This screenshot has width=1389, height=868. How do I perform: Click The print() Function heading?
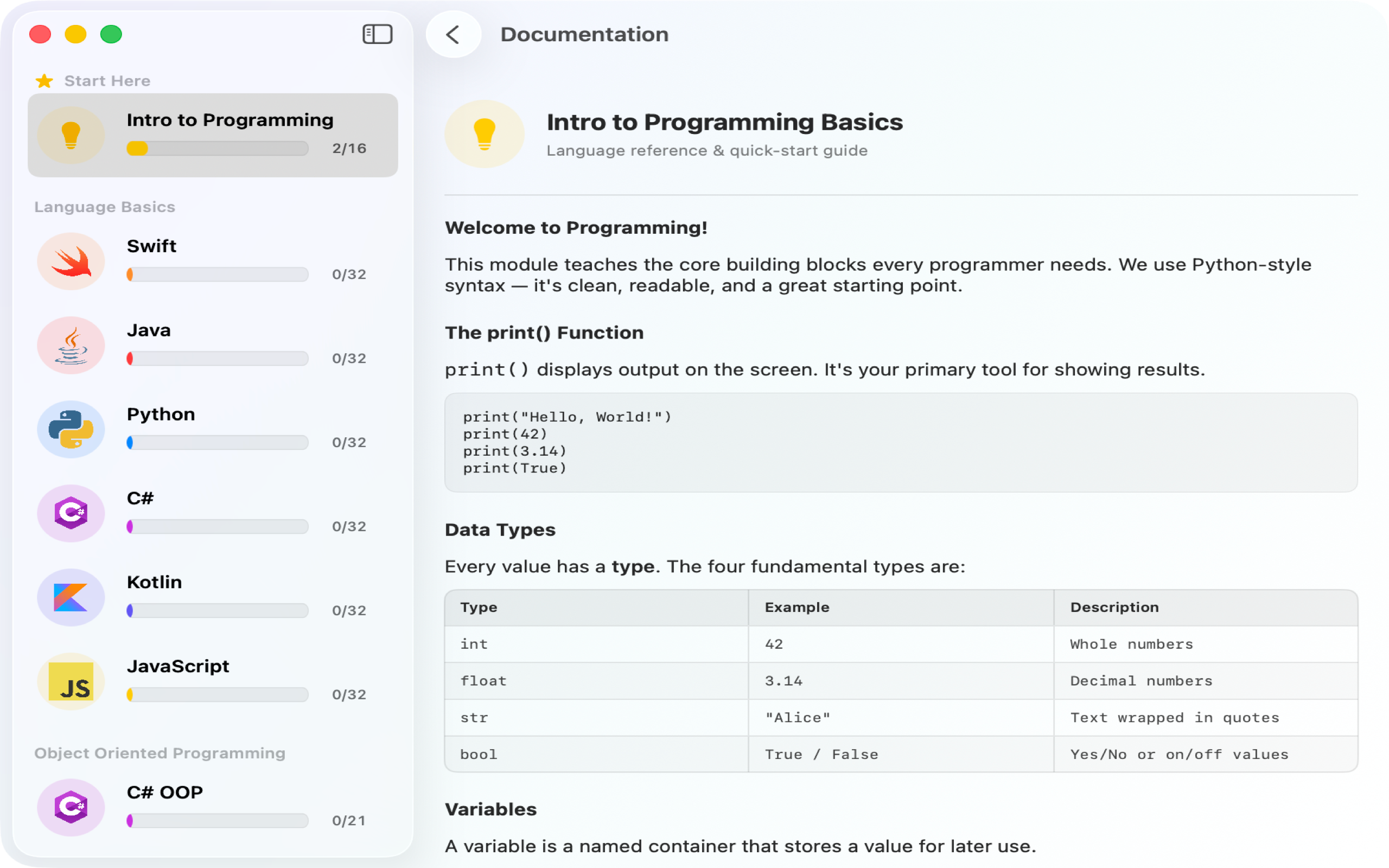(x=544, y=333)
